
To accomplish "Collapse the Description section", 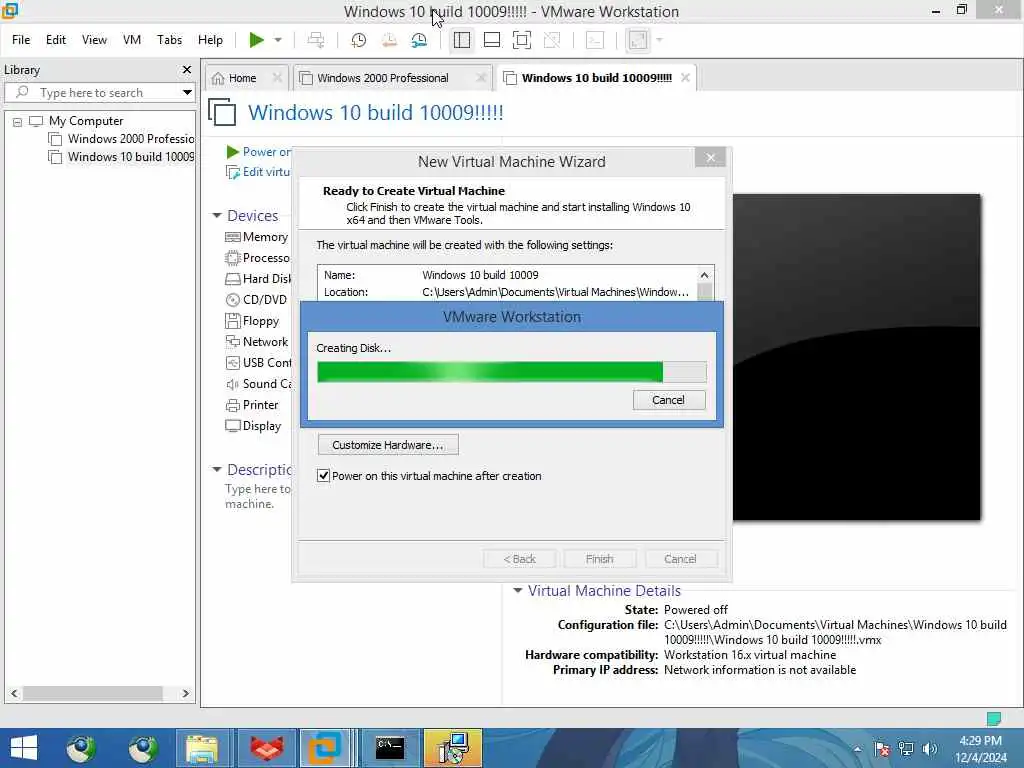I will [217, 469].
